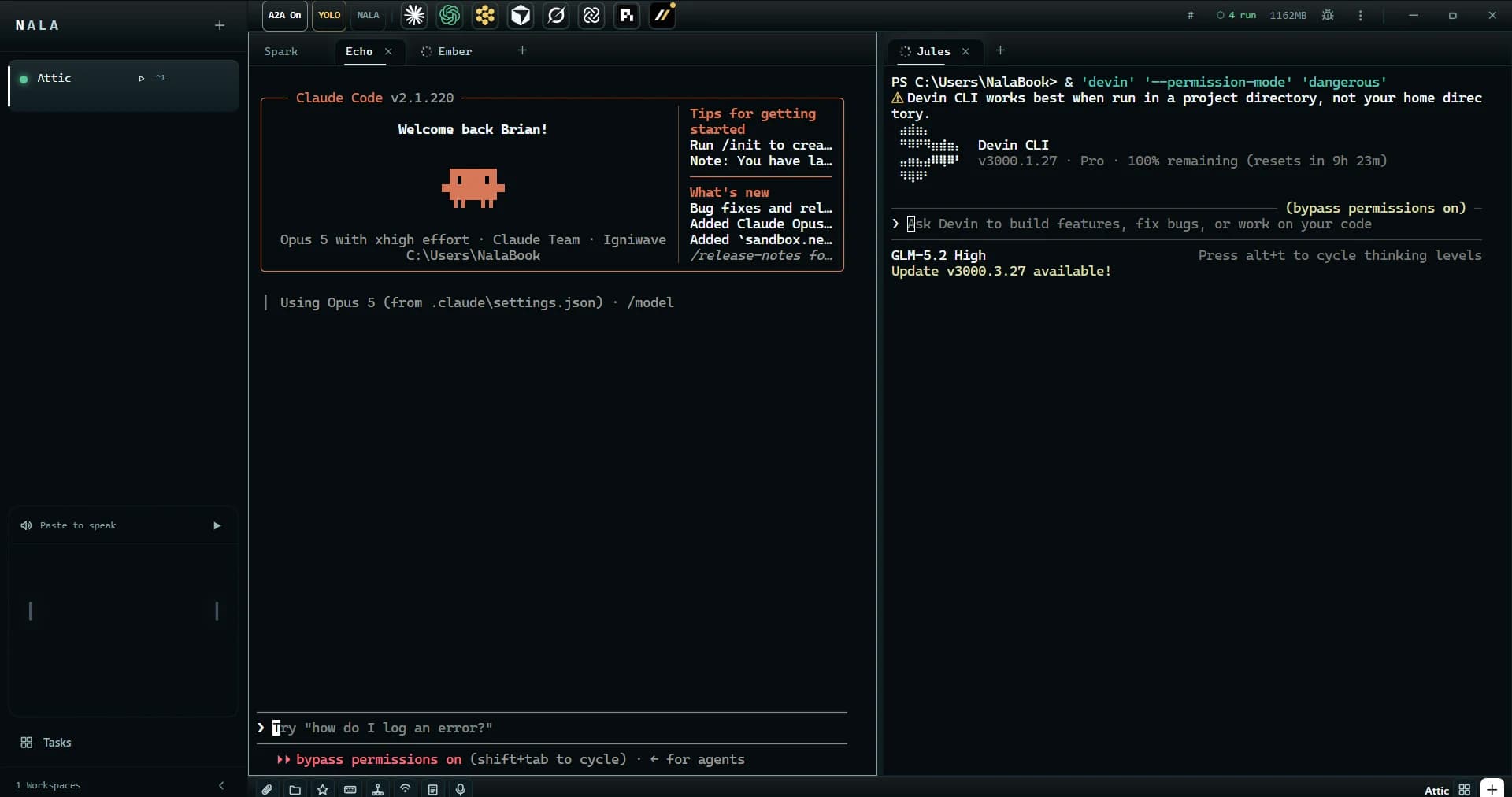Toggle YOLO mode
Screen dimensions: 1512x797
click(x=329, y=15)
